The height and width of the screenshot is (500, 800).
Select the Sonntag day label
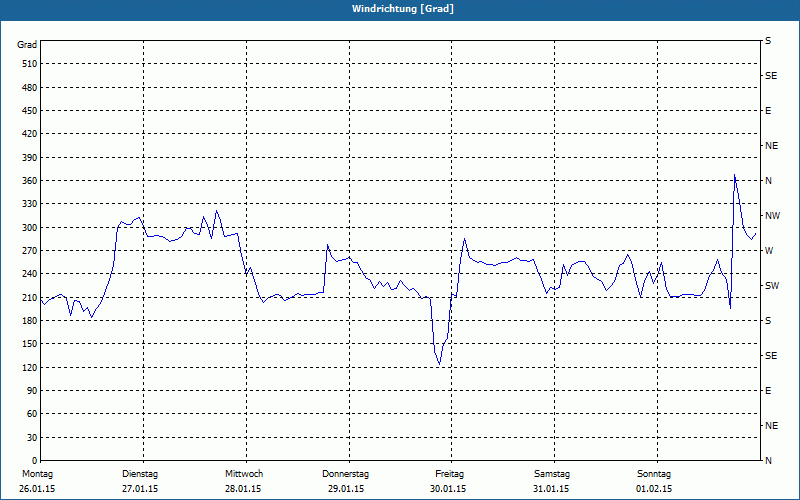(654, 474)
